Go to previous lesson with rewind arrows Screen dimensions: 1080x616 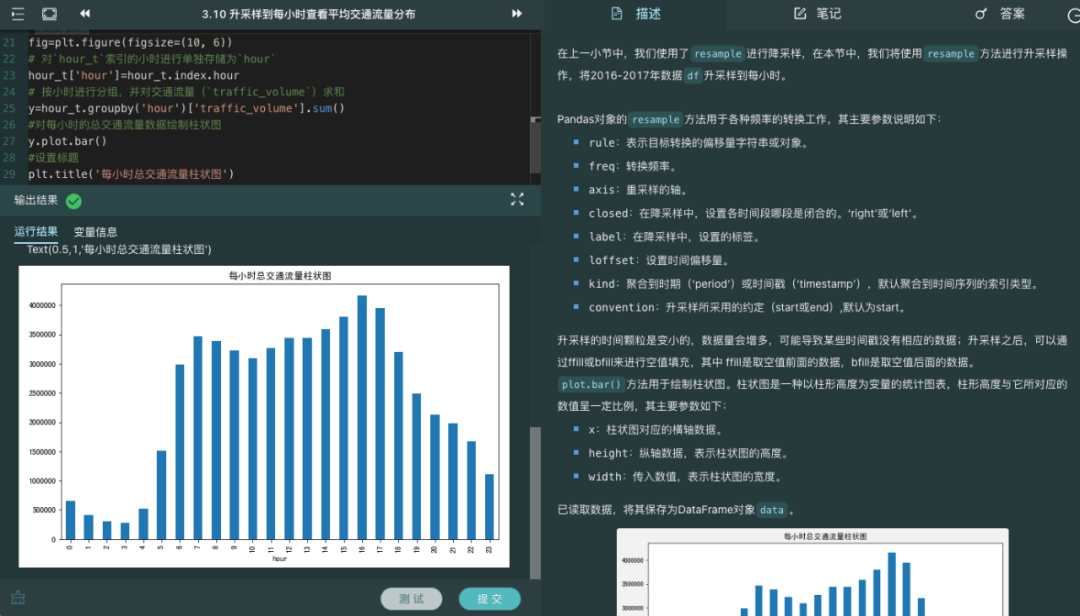[85, 14]
